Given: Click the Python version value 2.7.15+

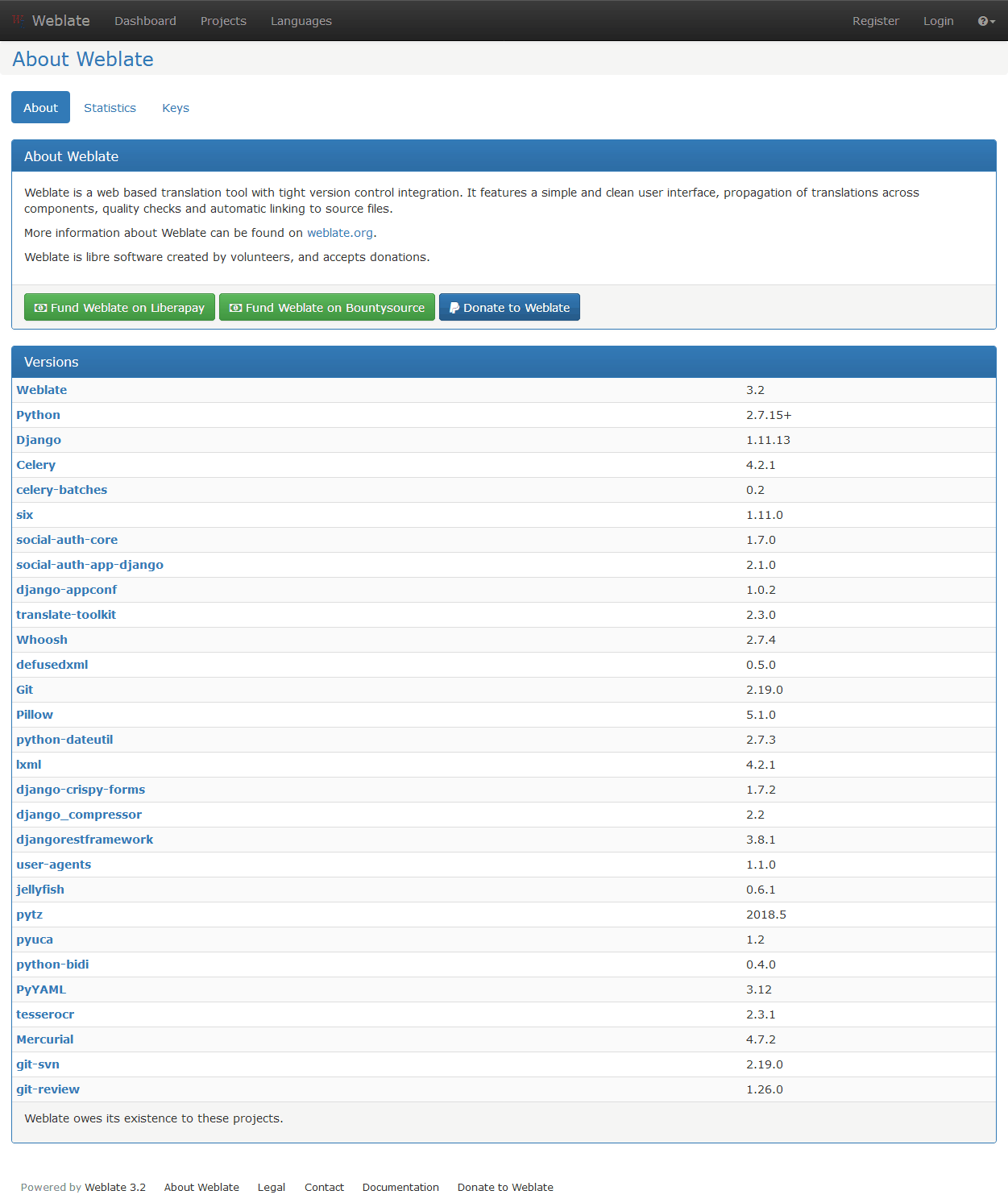Looking at the screenshot, I should (x=769, y=415).
